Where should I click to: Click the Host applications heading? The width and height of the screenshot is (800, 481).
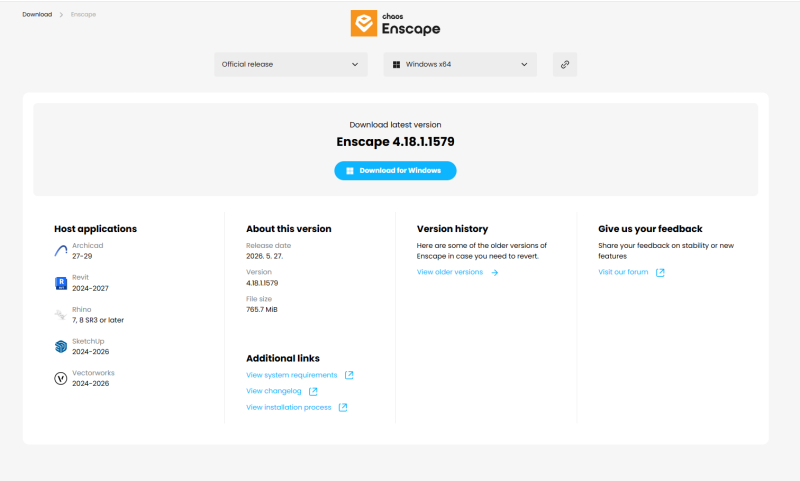tap(95, 229)
